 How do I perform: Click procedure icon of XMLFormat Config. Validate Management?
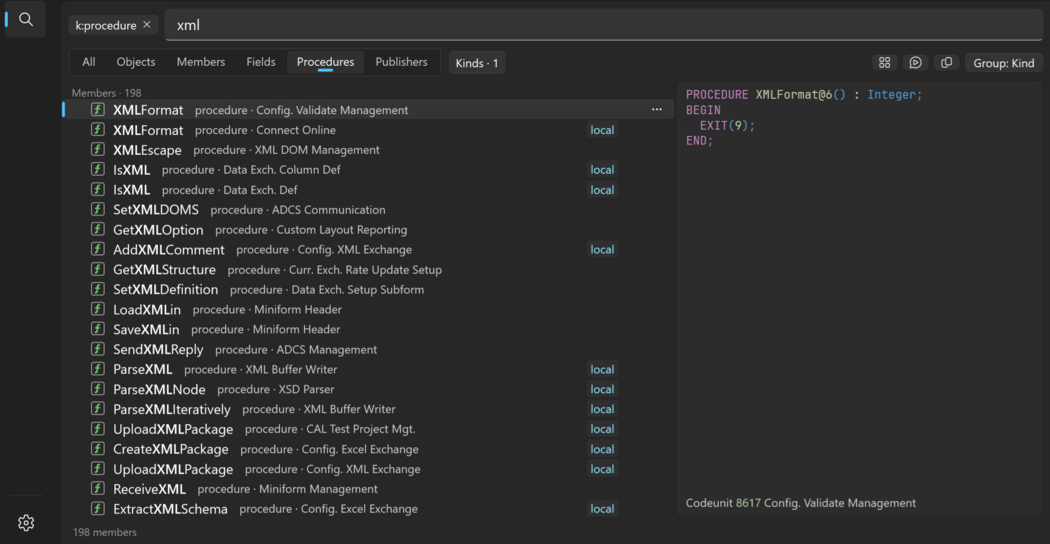click(x=98, y=110)
